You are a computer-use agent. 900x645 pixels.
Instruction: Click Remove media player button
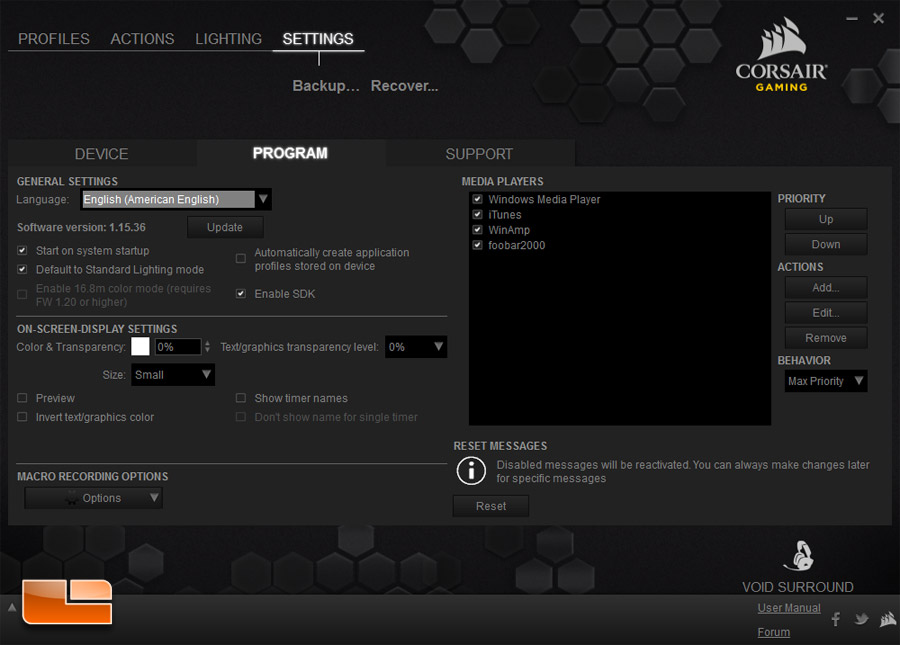(x=826, y=338)
